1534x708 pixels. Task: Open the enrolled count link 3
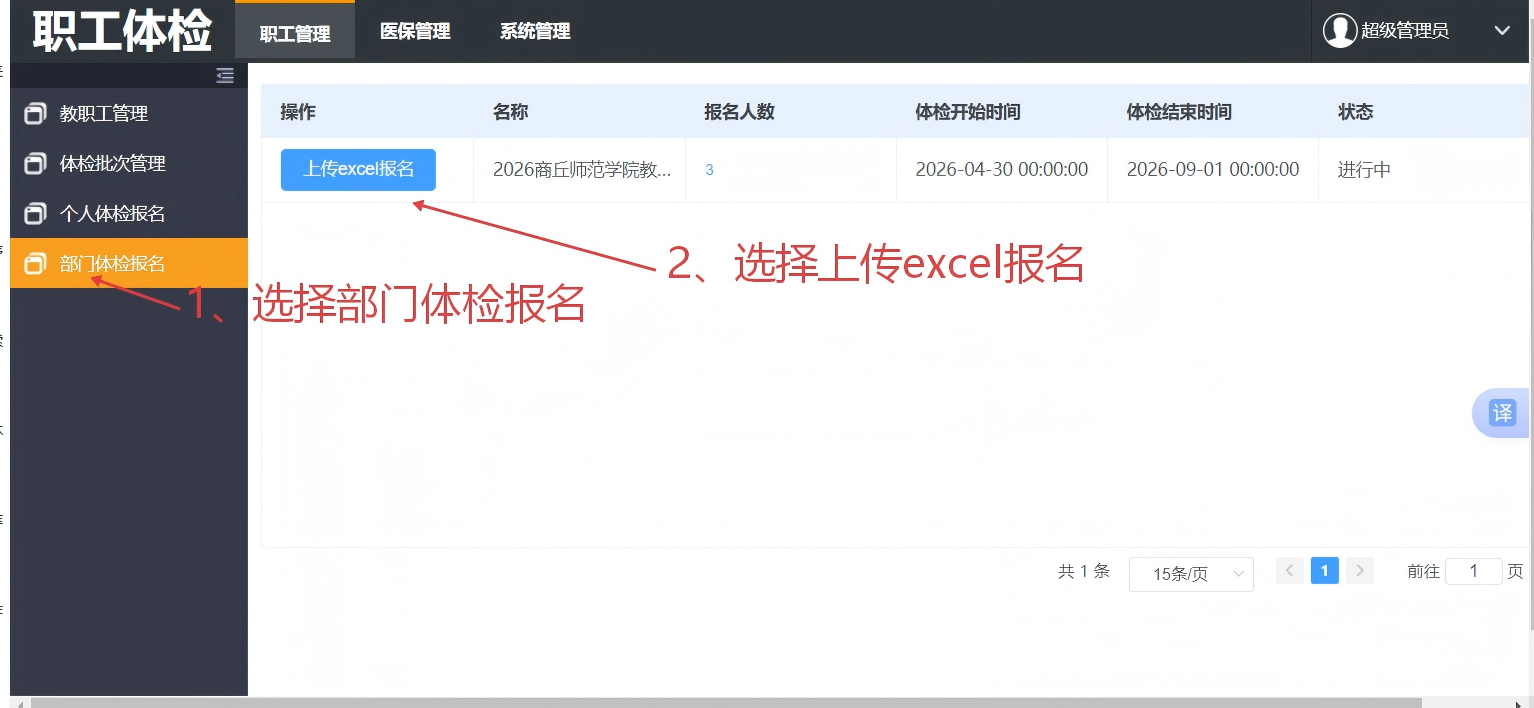(709, 170)
